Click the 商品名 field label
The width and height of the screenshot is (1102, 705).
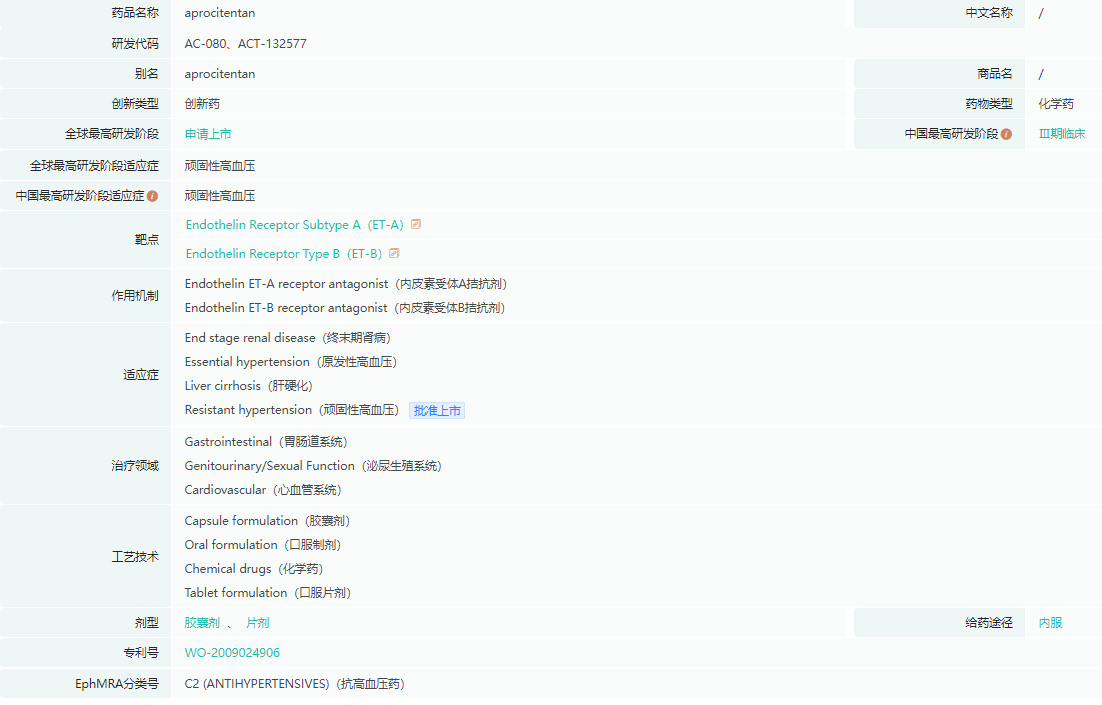click(994, 74)
